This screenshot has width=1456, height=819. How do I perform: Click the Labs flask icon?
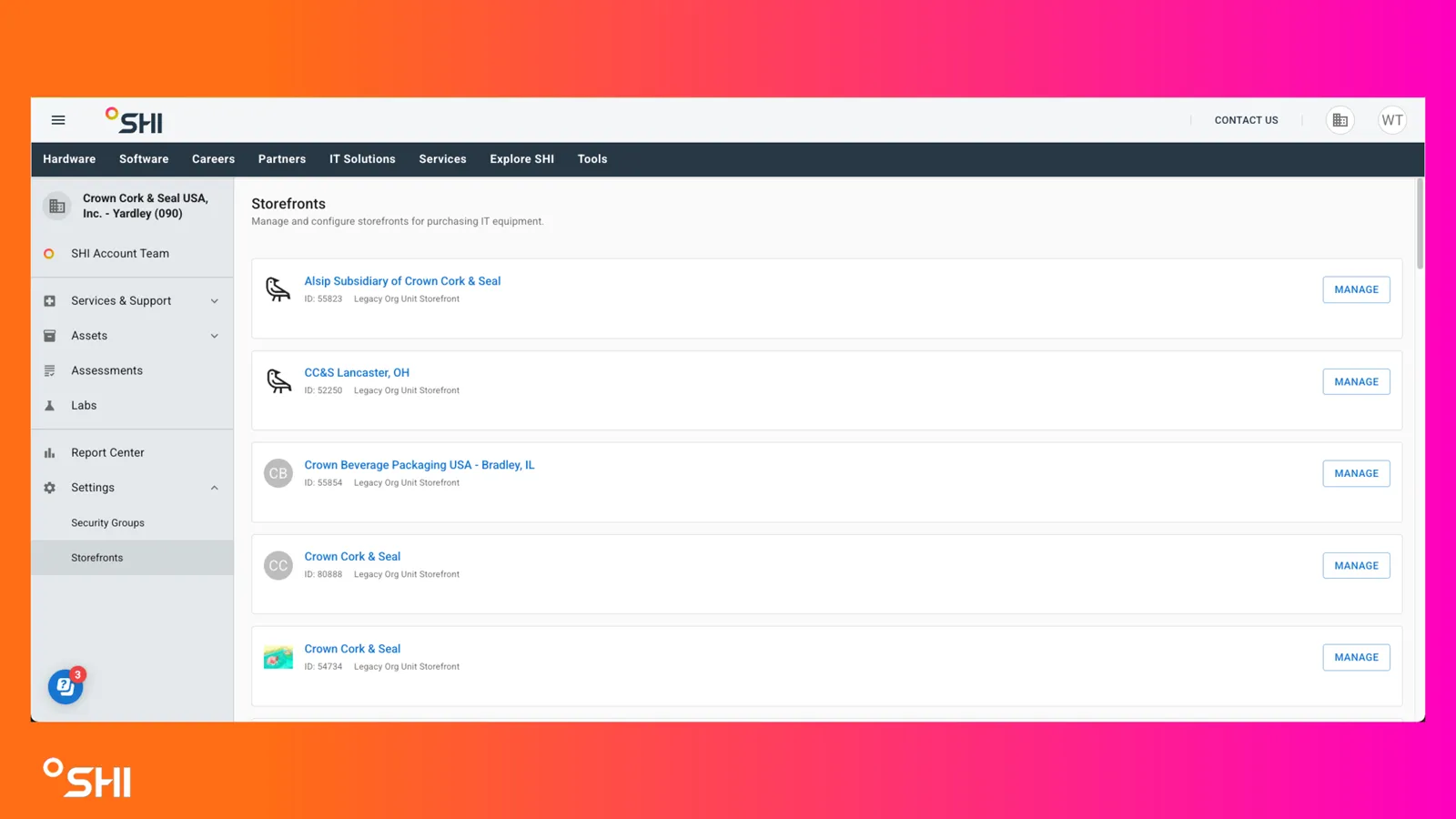click(x=49, y=406)
